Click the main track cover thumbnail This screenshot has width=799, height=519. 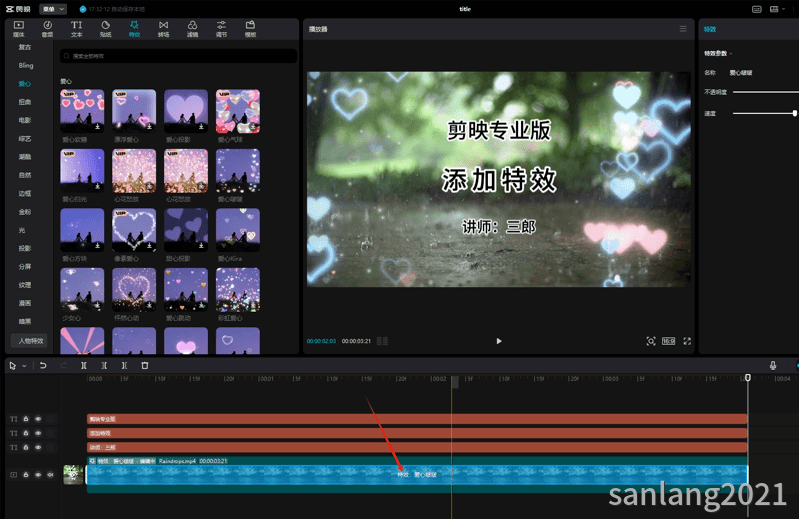click(73, 475)
